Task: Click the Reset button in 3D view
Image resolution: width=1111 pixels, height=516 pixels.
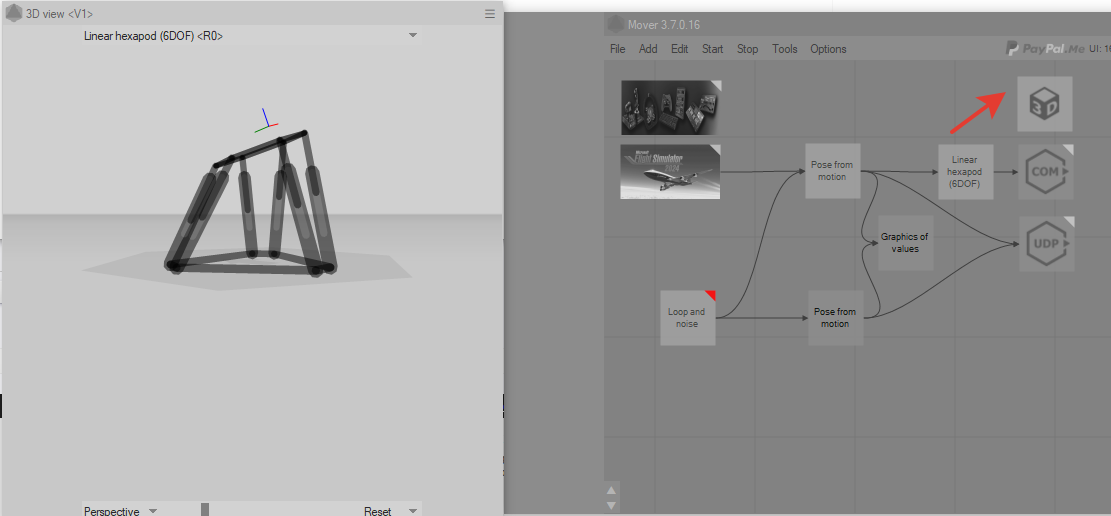Action: 377,510
